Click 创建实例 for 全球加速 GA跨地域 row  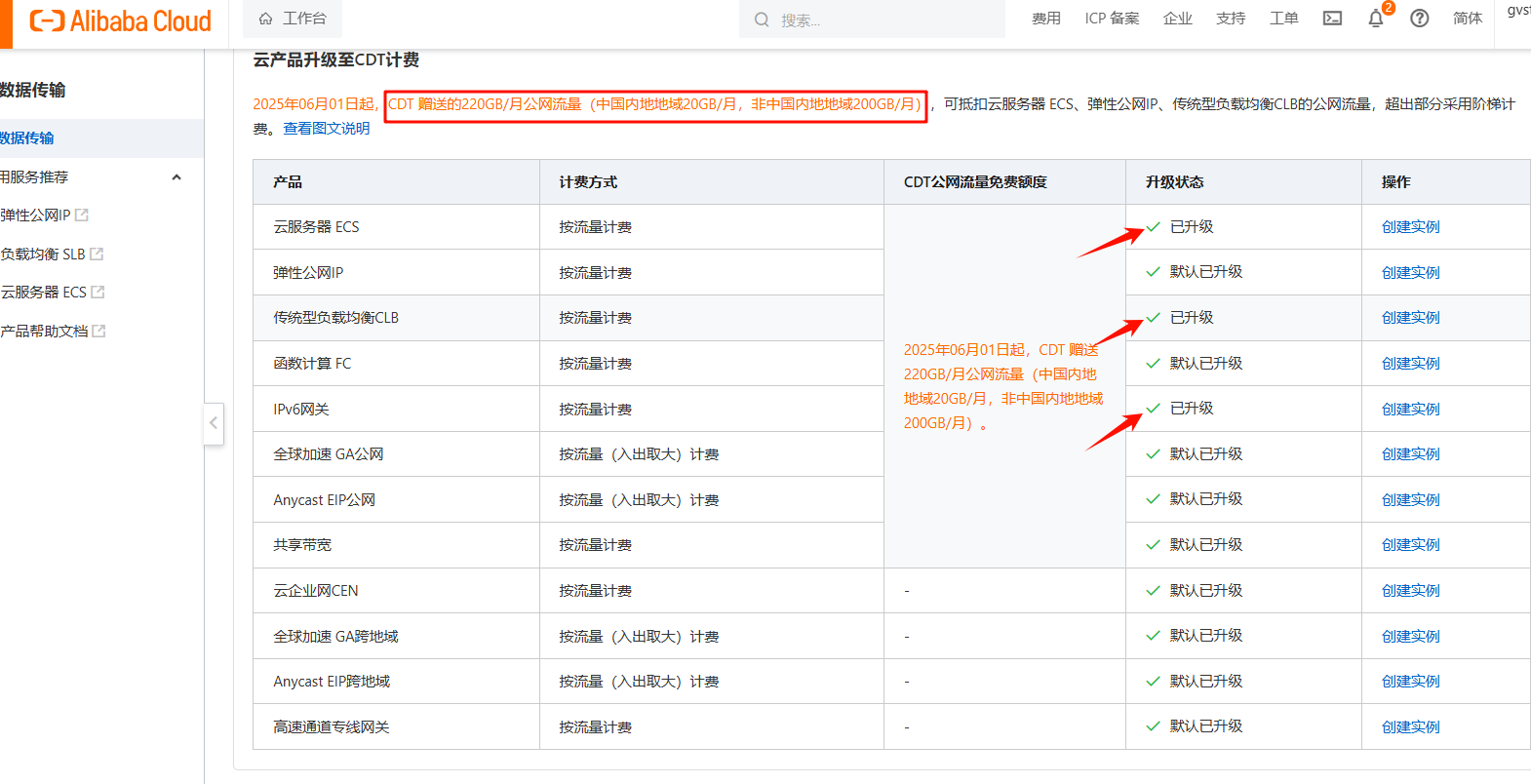(x=1410, y=637)
